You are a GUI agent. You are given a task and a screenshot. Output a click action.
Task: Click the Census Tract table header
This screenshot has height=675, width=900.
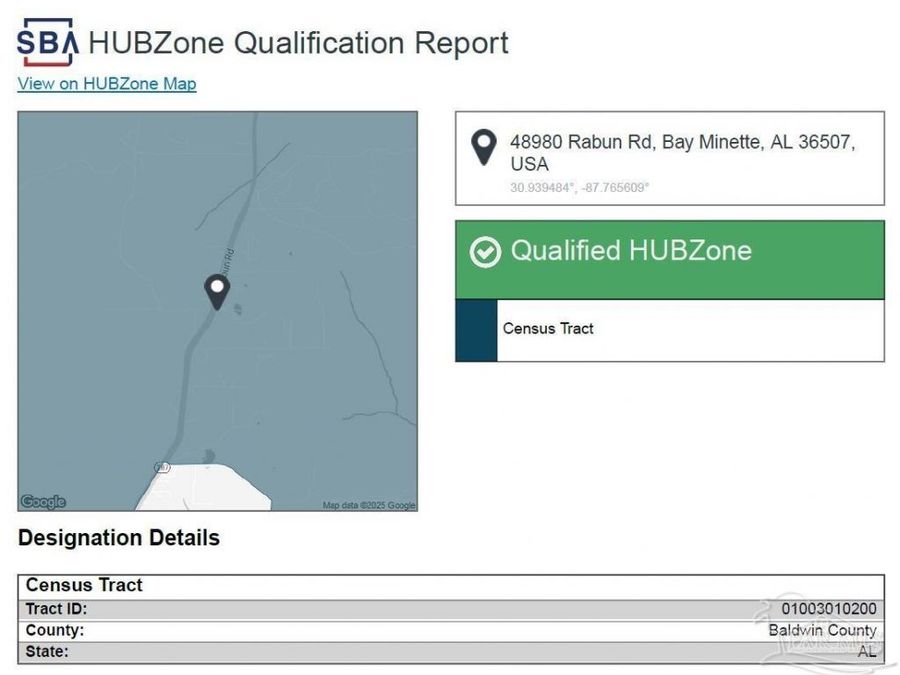click(85, 586)
